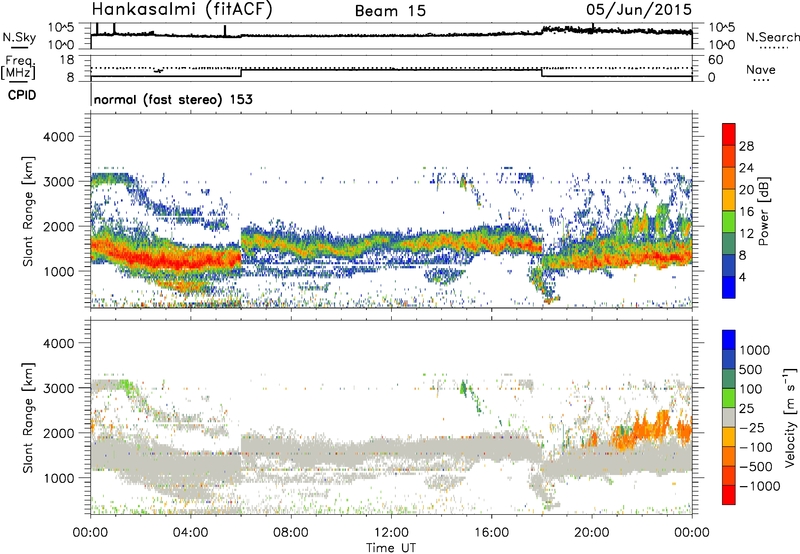Click the 05/Jun/2015 date label
This screenshot has height=554, width=800.
point(639,9)
